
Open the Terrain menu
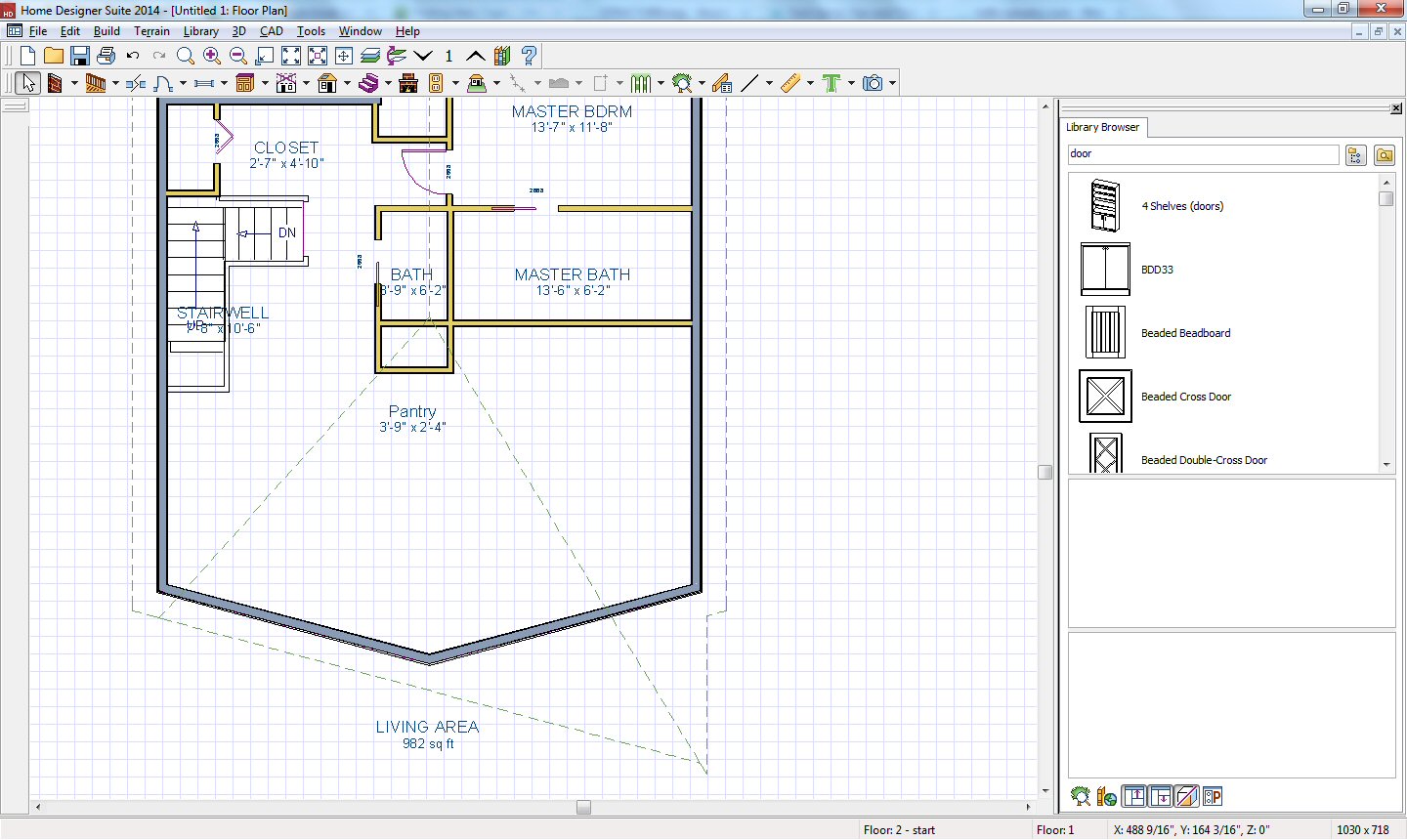151,31
